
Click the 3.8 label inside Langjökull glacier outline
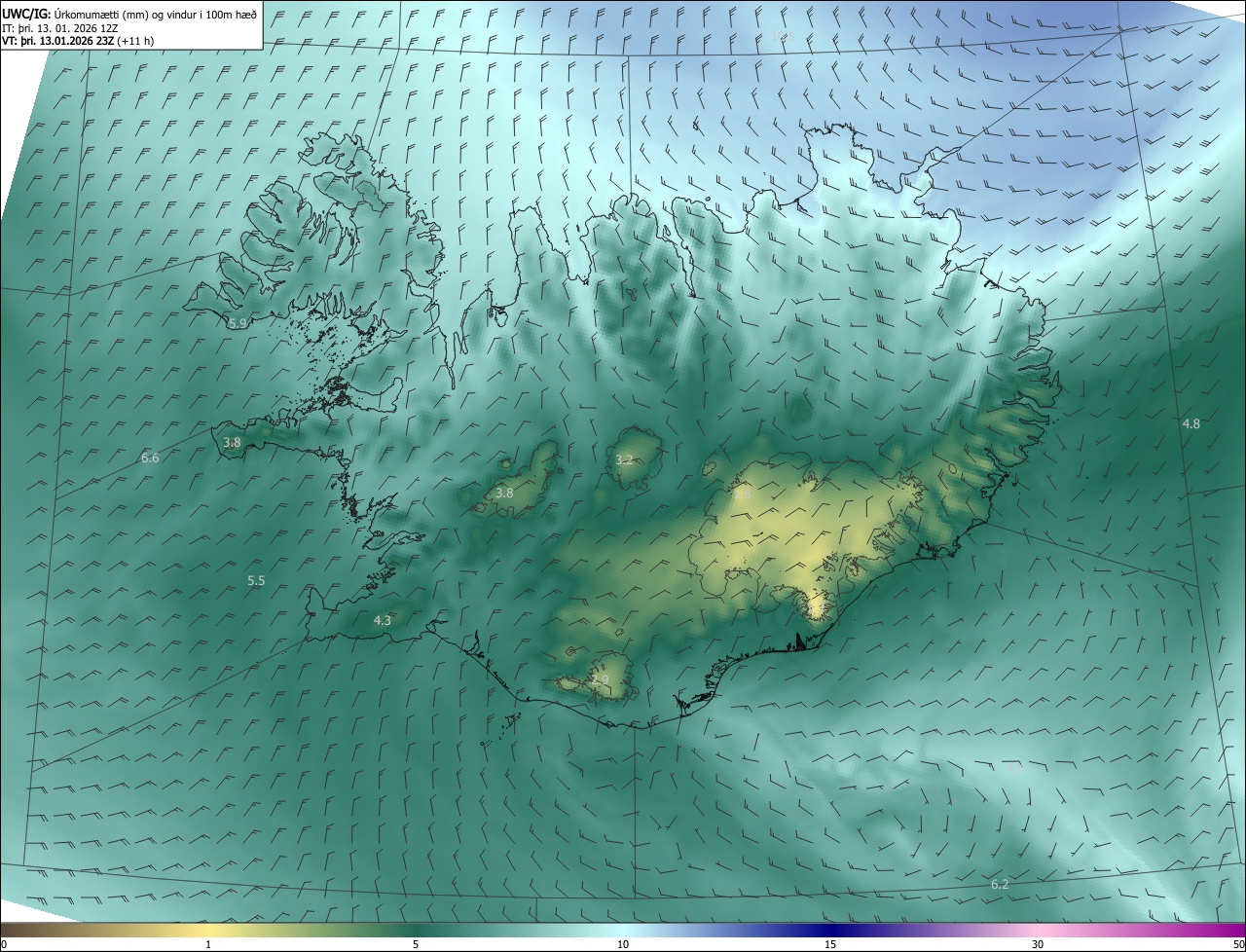504,494
